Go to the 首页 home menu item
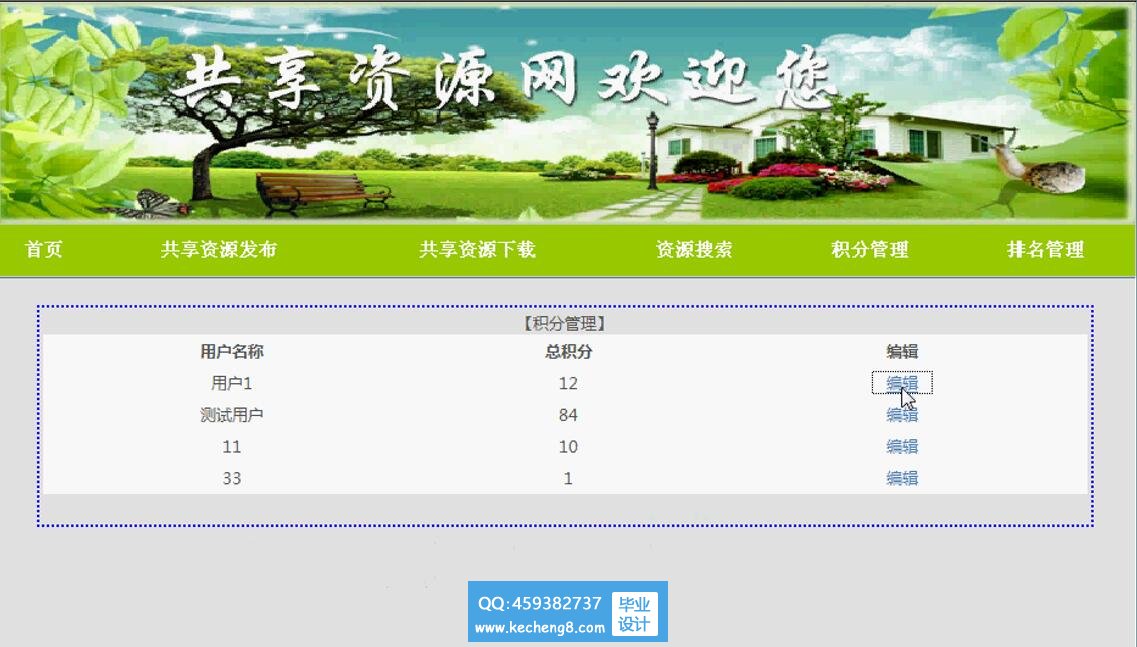 pyautogui.click(x=44, y=250)
